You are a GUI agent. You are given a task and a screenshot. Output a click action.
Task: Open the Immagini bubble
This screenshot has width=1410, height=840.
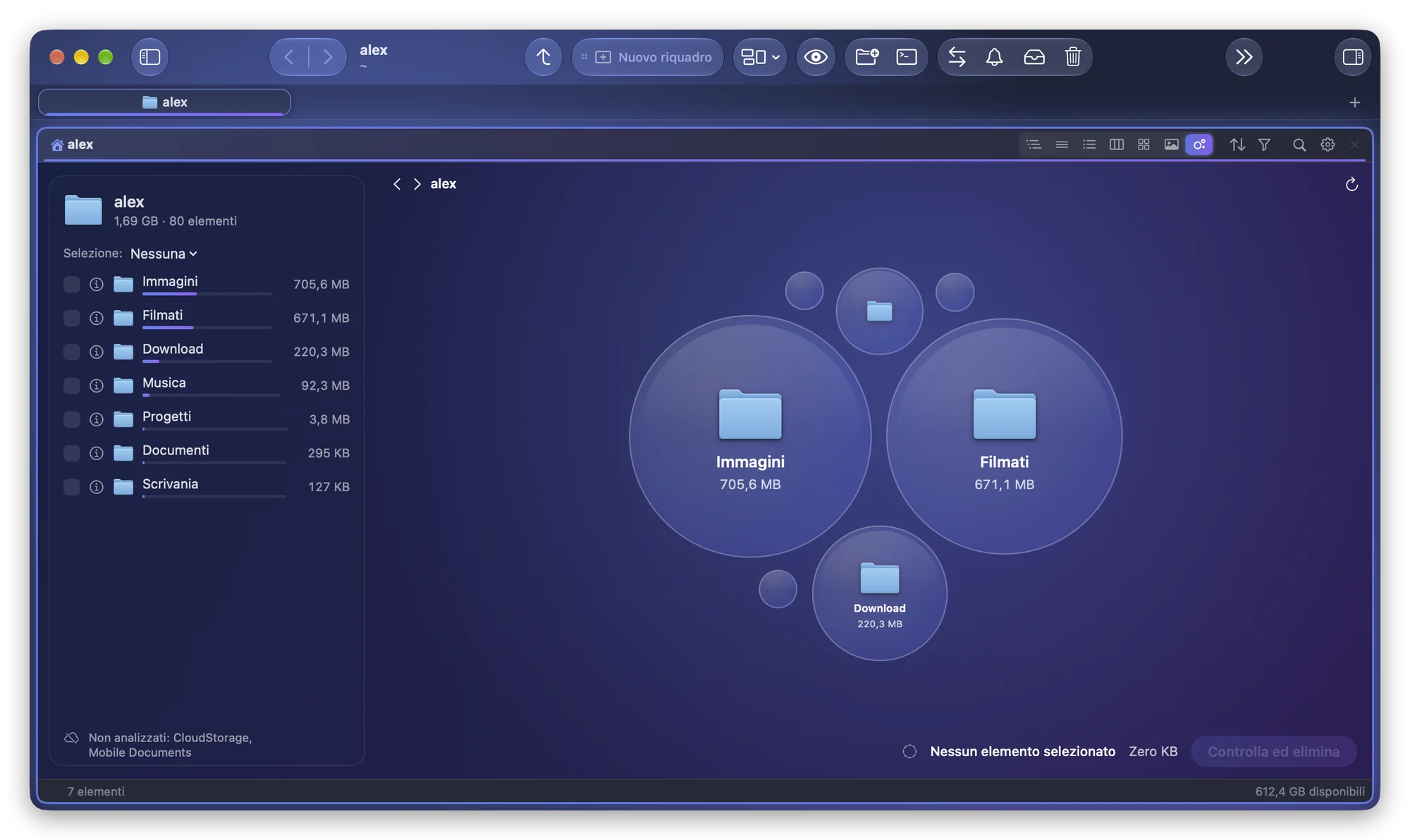[x=750, y=436]
